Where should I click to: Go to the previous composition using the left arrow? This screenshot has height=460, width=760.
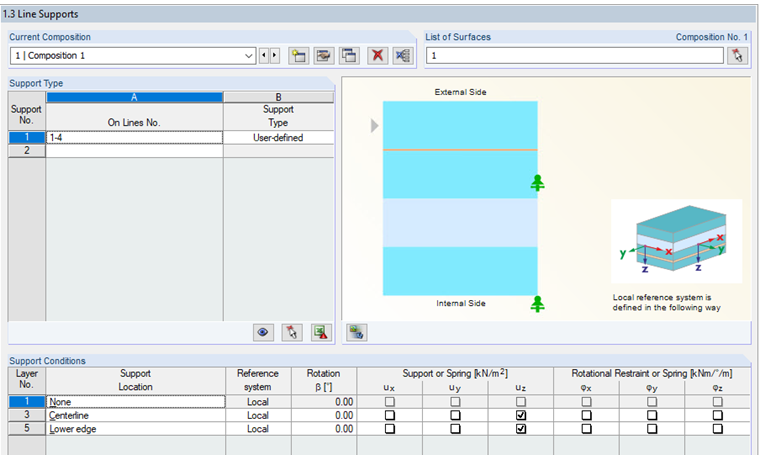[264, 56]
